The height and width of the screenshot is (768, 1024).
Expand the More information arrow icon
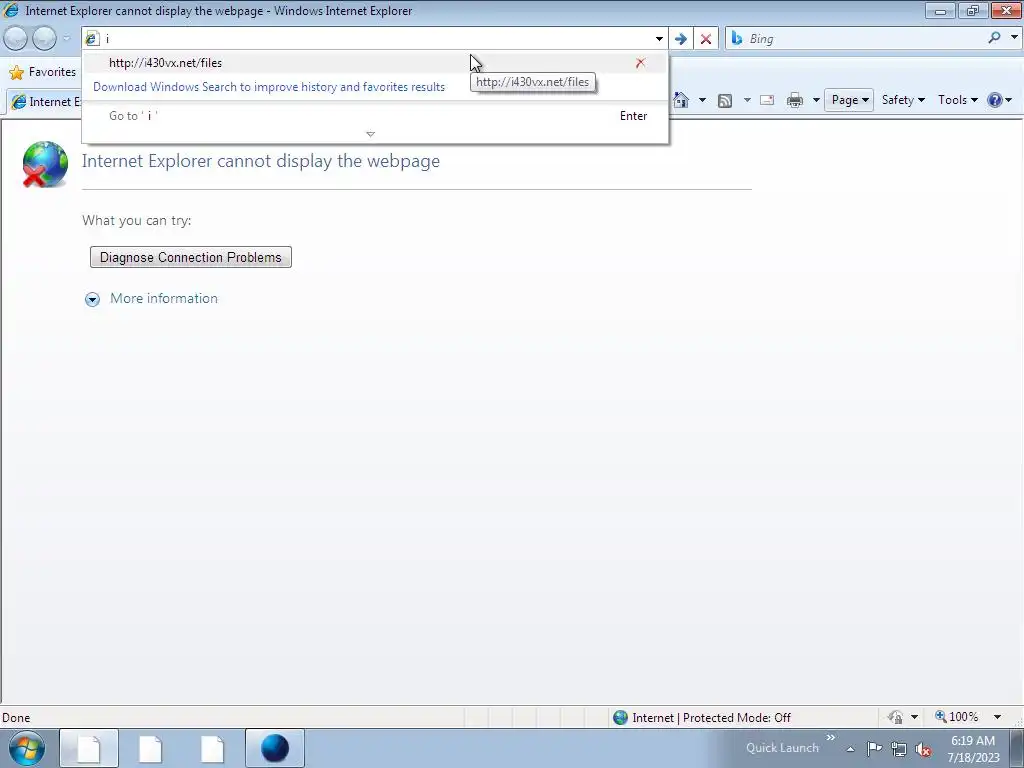[92, 299]
